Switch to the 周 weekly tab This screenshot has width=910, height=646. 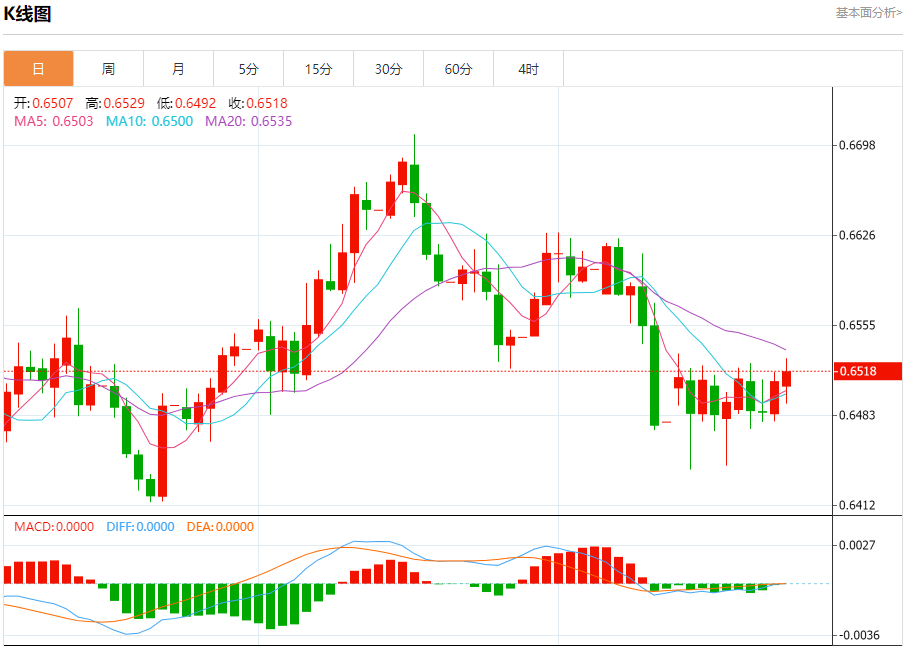click(x=108, y=69)
